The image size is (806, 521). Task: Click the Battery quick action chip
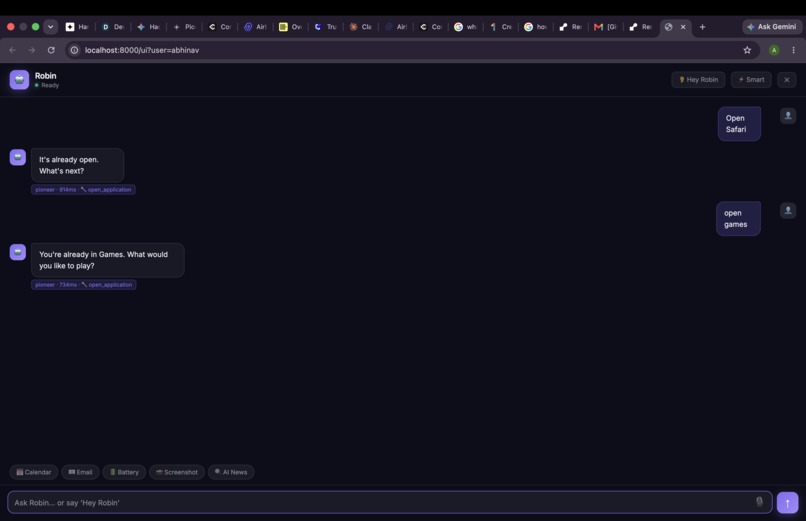(124, 472)
